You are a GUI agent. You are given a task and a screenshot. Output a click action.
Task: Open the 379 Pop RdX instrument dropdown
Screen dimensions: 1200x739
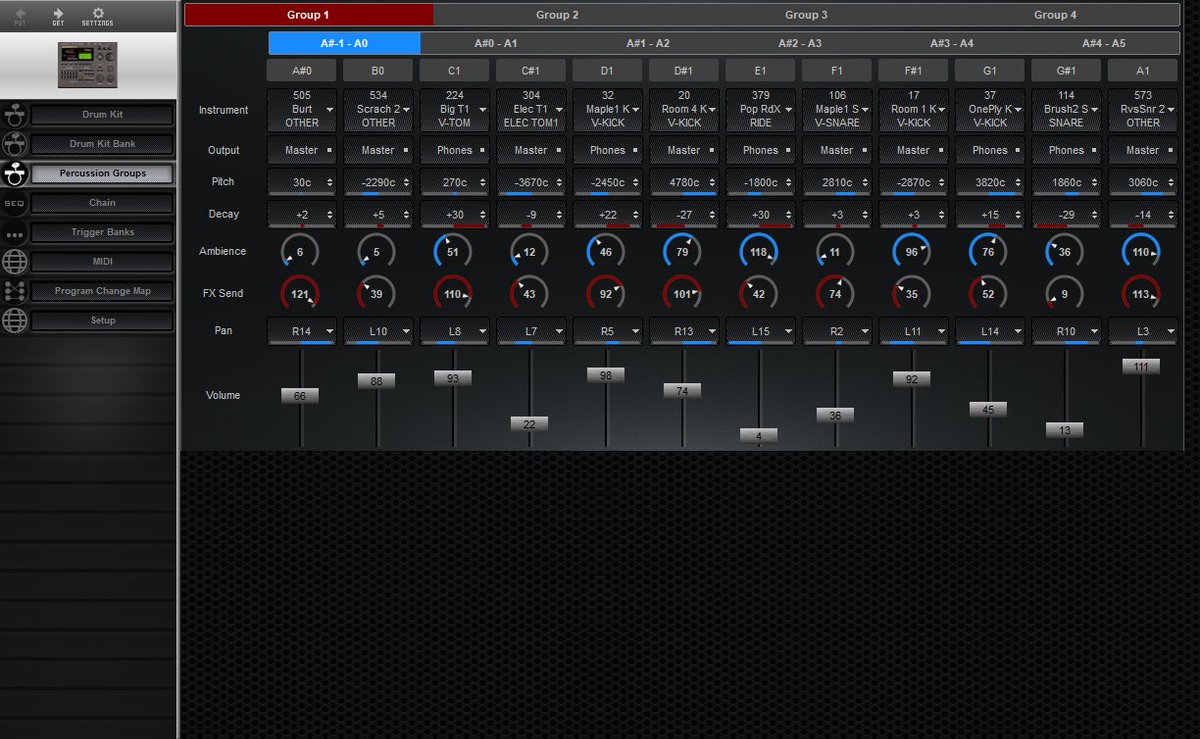tap(760, 109)
